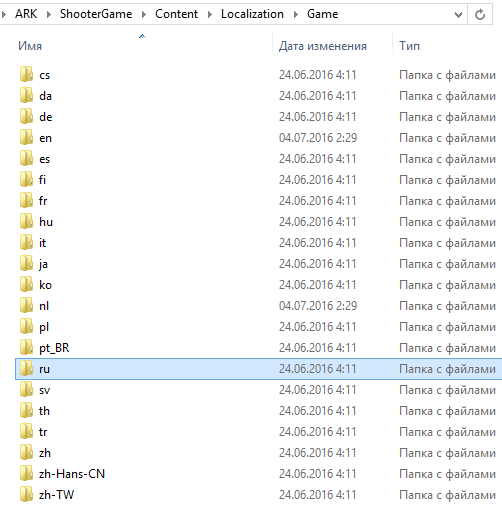This screenshot has height=506, width=502.
Task: Click the Game breadcrumb segment
Action: click(322, 14)
